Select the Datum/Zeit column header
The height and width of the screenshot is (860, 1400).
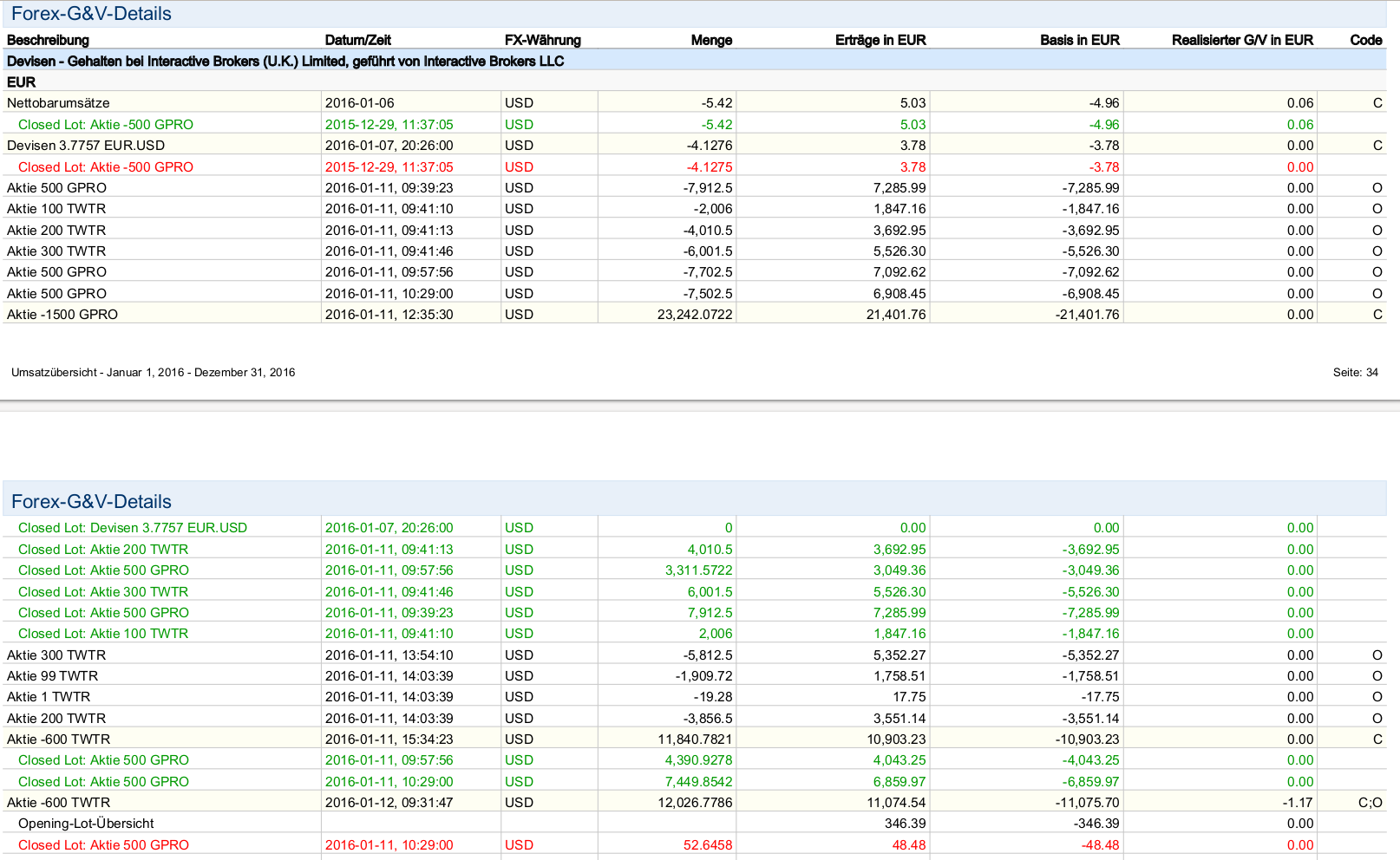tap(357, 40)
